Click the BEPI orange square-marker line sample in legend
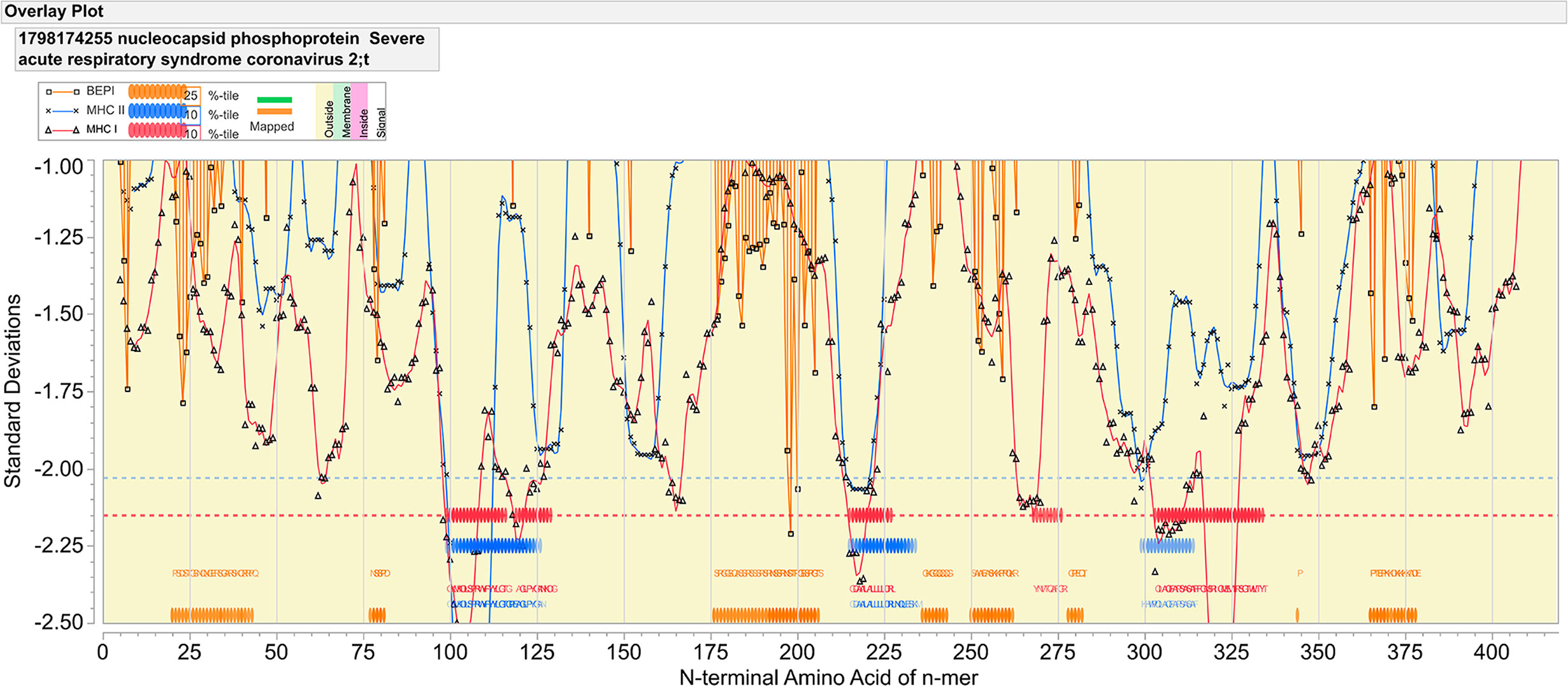 pyautogui.click(x=62, y=92)
